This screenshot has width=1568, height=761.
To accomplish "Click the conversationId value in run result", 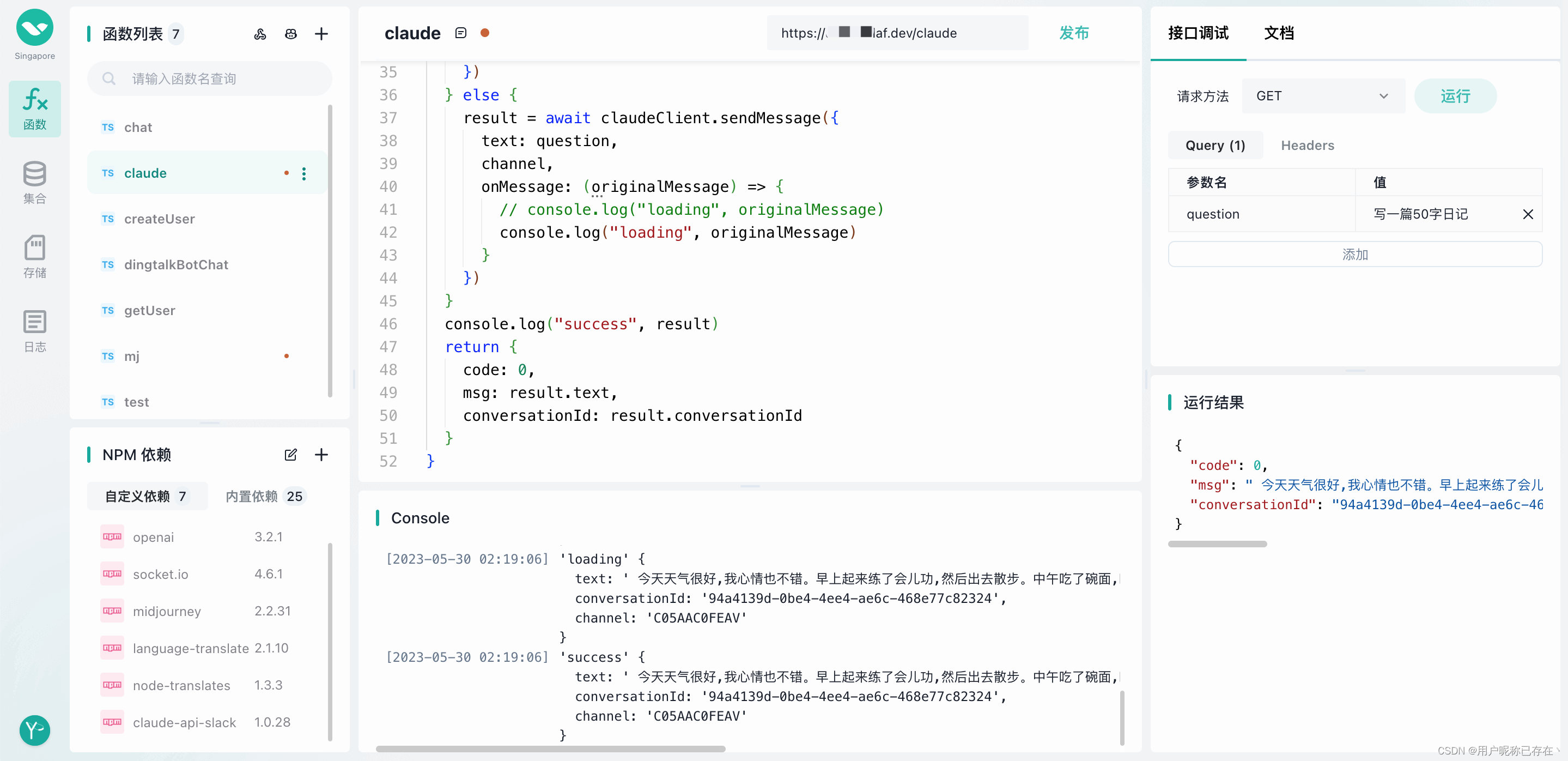I will (x=1437, y=504).
